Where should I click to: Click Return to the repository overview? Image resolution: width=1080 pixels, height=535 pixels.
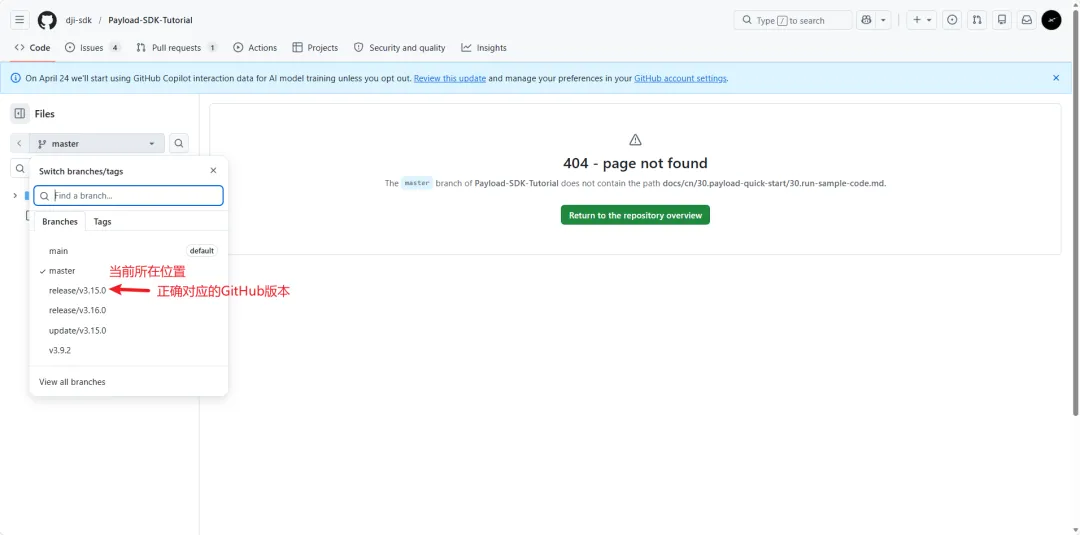(635, 215)
